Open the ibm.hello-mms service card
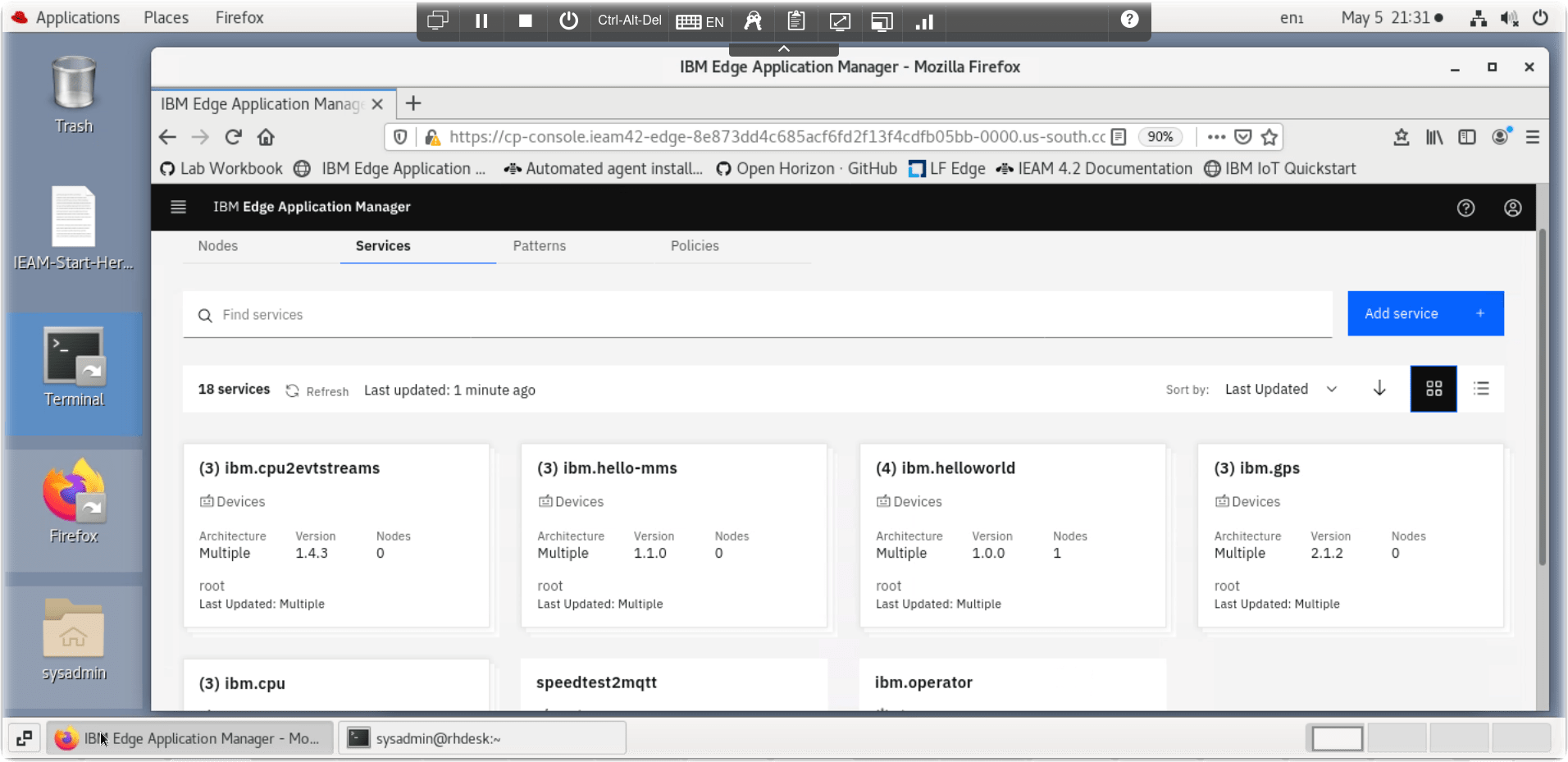1568x762 pixels. [674, 536]
